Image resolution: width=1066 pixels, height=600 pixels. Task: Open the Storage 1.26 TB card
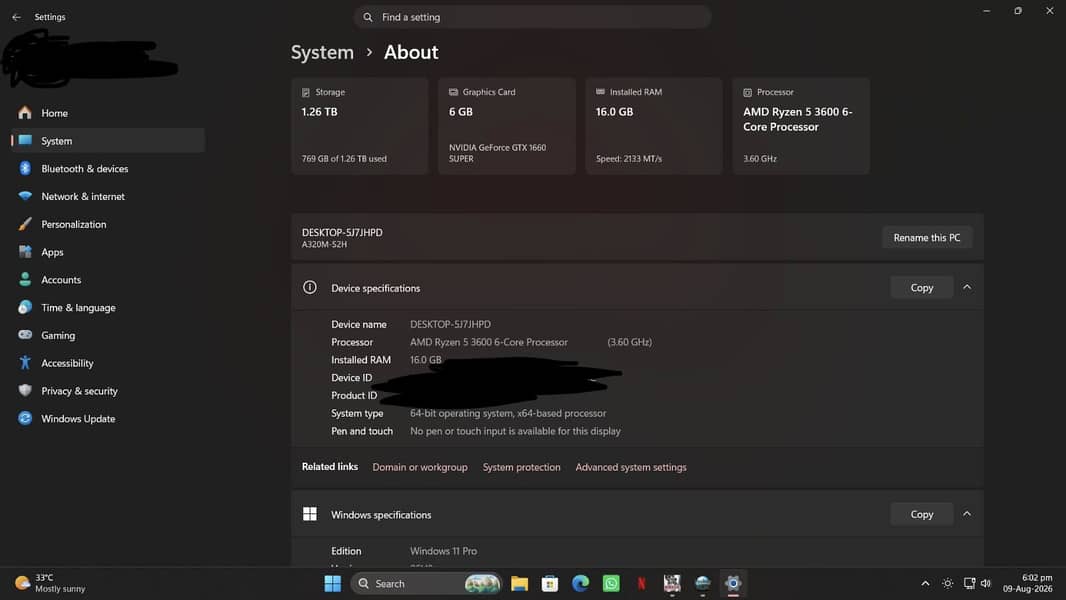(360, 126)
